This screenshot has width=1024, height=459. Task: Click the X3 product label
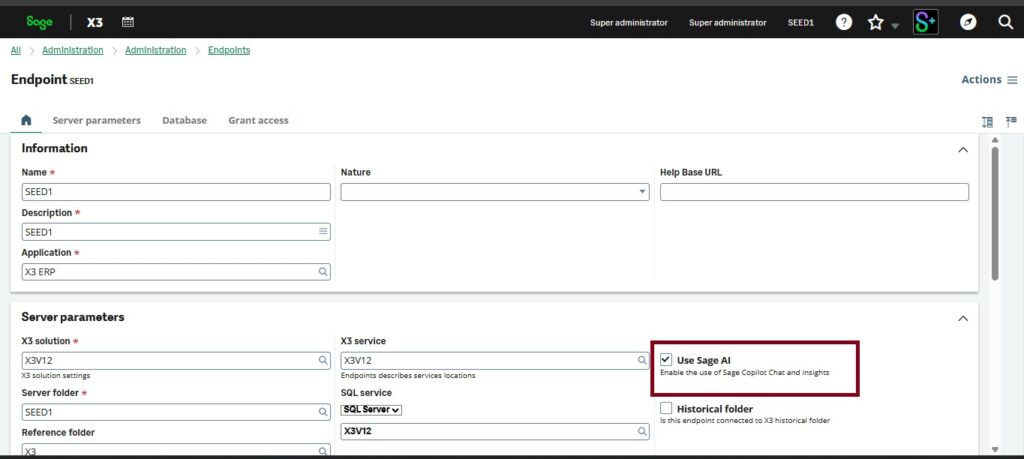(95, 22)
